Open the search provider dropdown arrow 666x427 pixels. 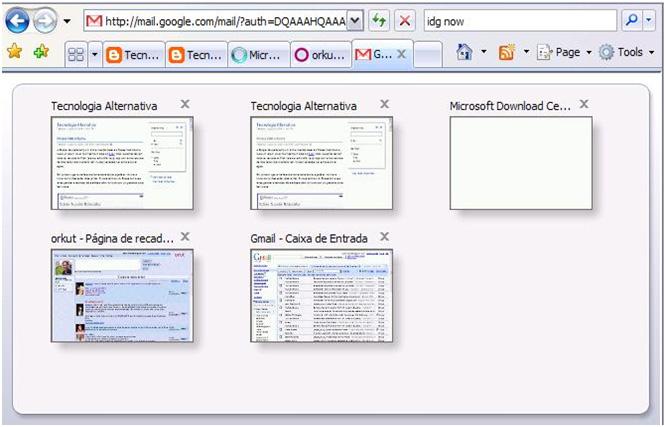649,20
